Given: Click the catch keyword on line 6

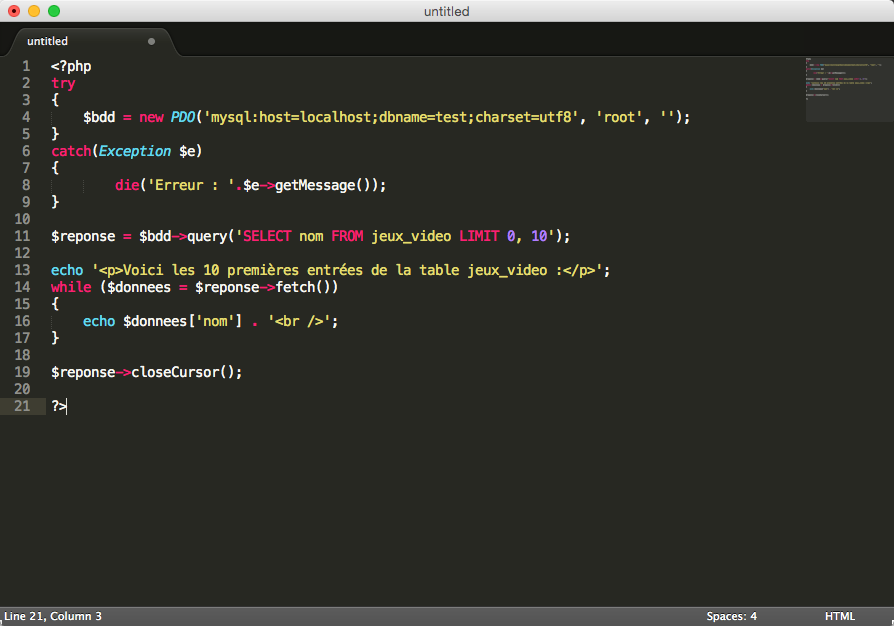Looking at the screenshot, I should [71, 151].
